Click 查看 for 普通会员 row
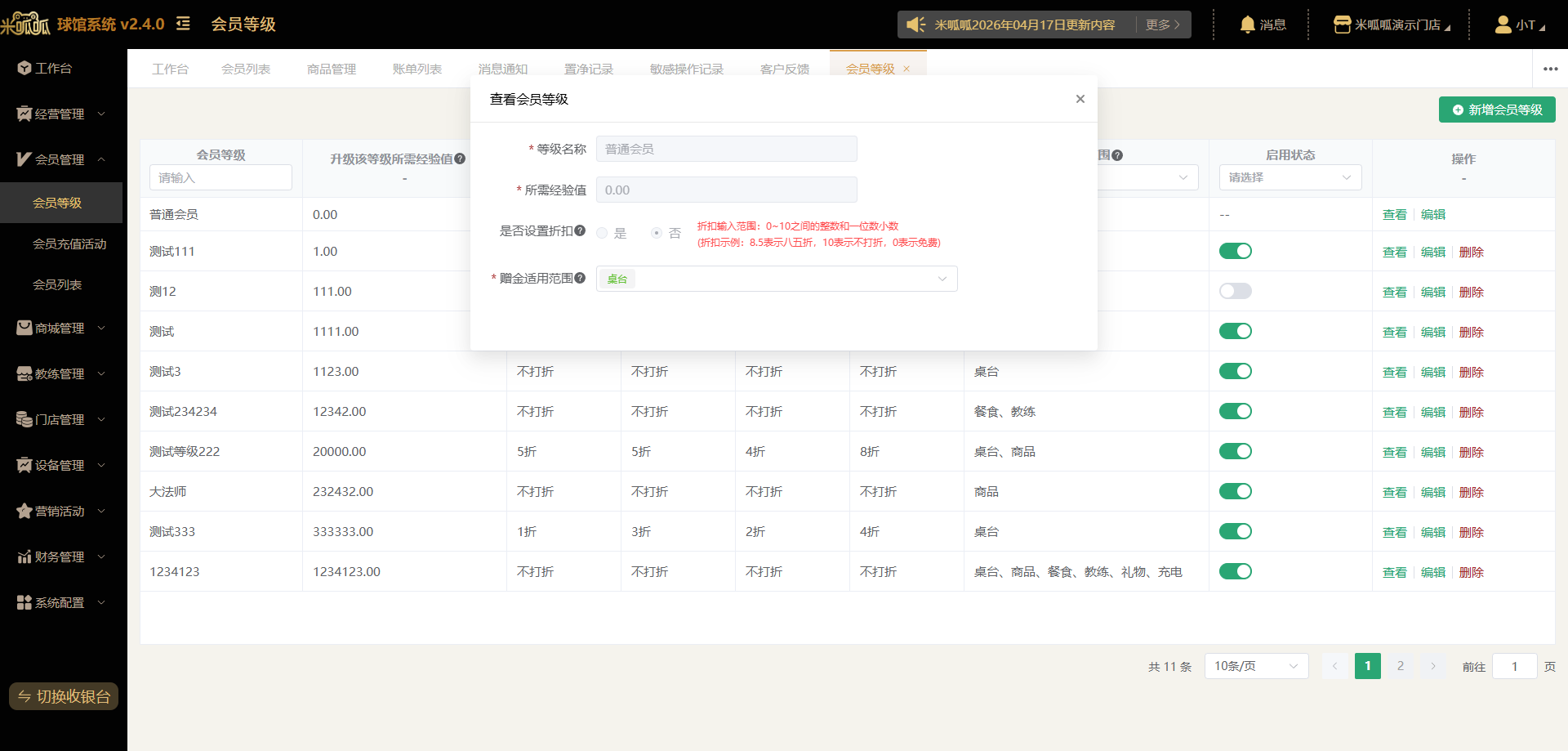This screenshot has height=751, width=1568. tap(1394, 214)
